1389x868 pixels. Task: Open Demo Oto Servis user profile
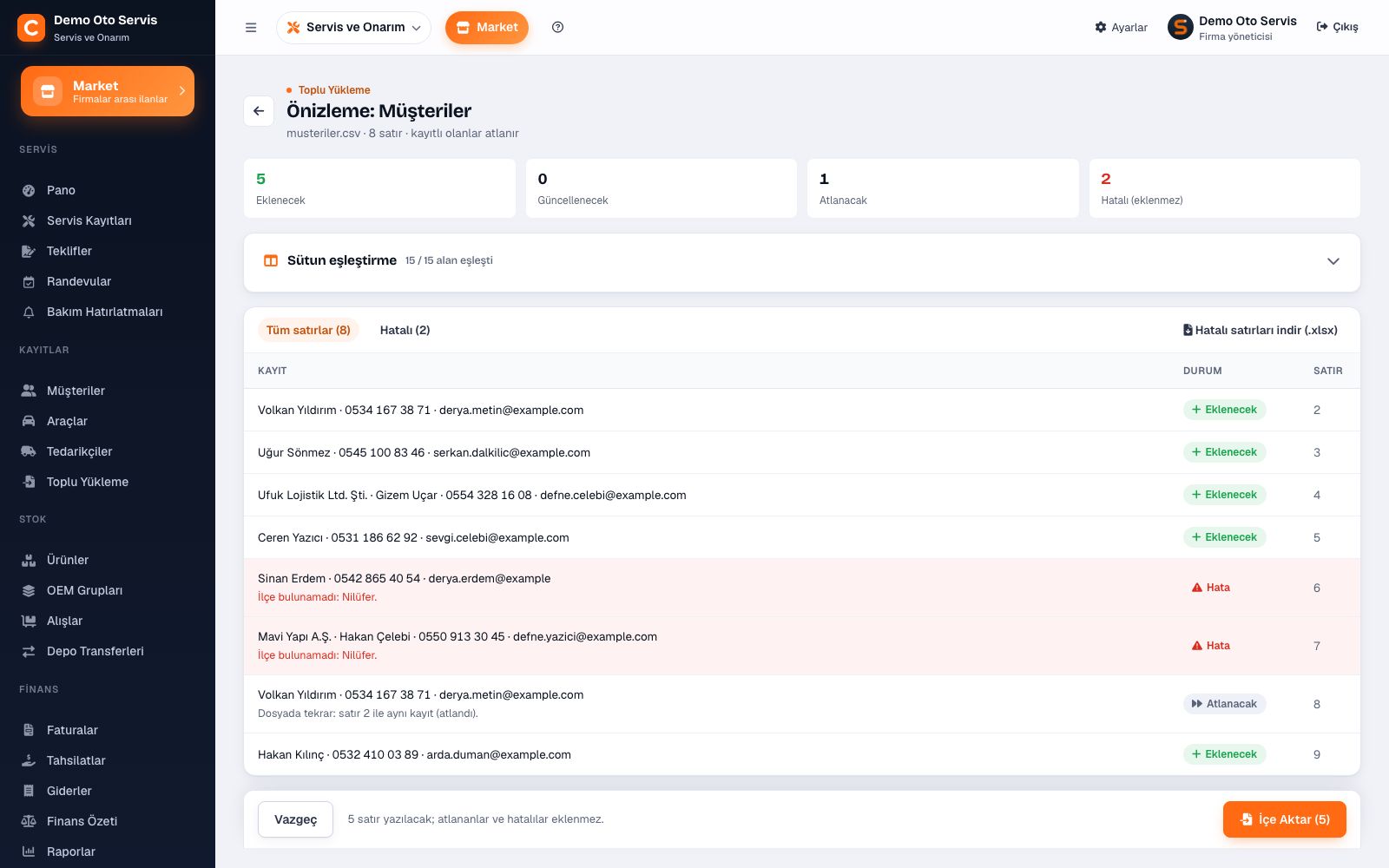click(x=1232, y=28)
